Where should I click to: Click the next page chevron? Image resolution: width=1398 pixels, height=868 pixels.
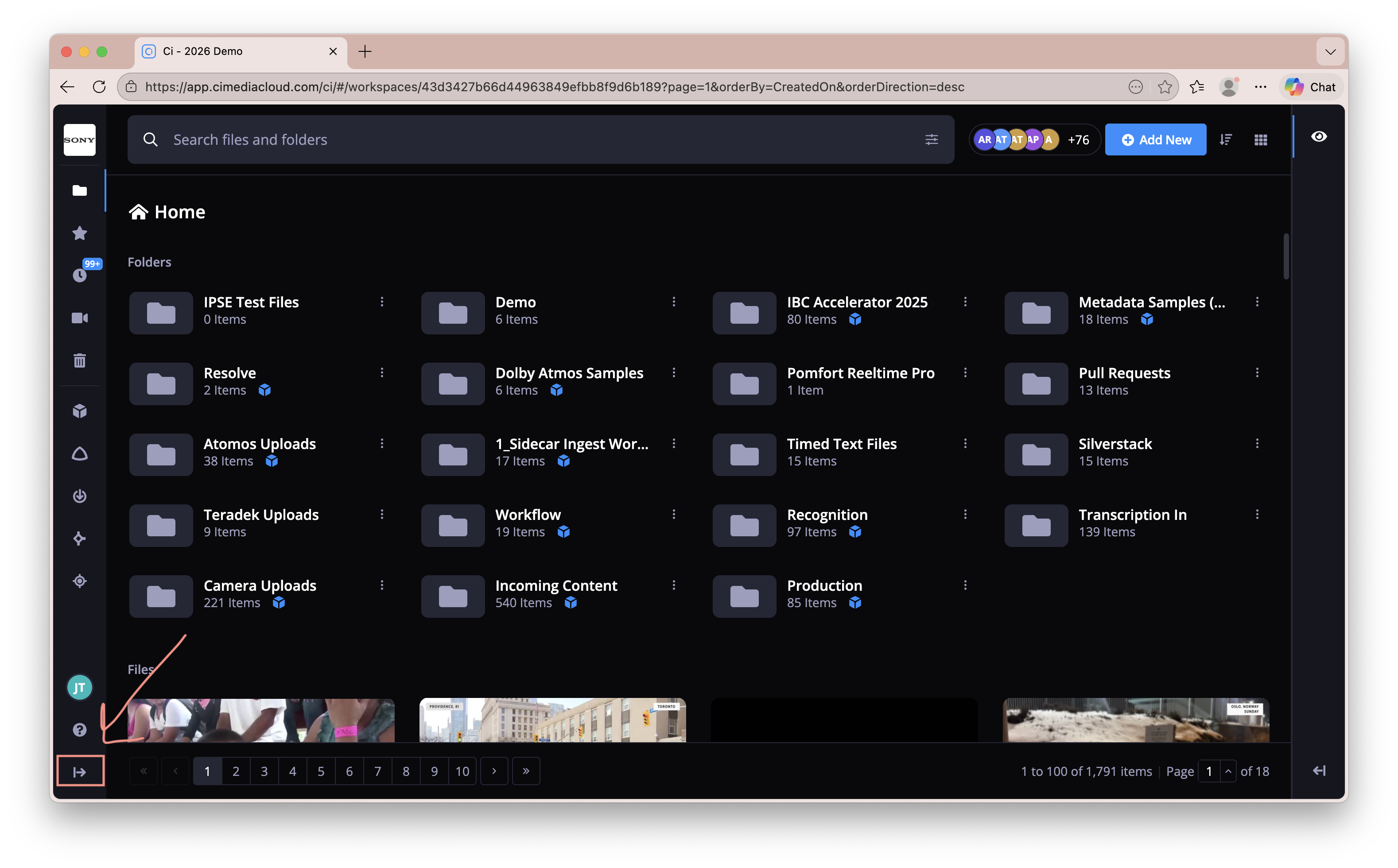[x=494, y=771]
